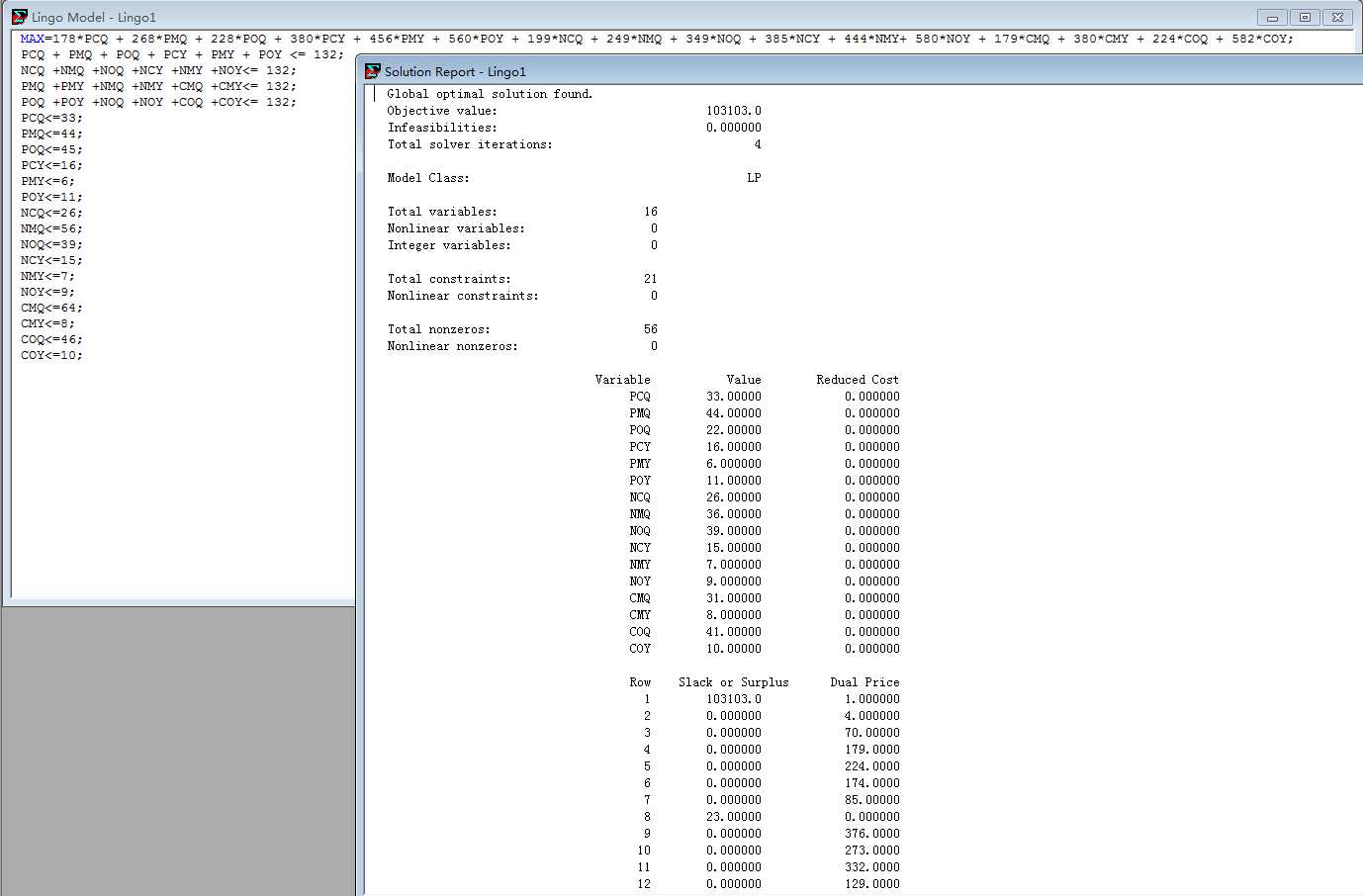Place cursor on the PMQ<=44; line
The image size is (1363, 896).
[x=51, y=134]
